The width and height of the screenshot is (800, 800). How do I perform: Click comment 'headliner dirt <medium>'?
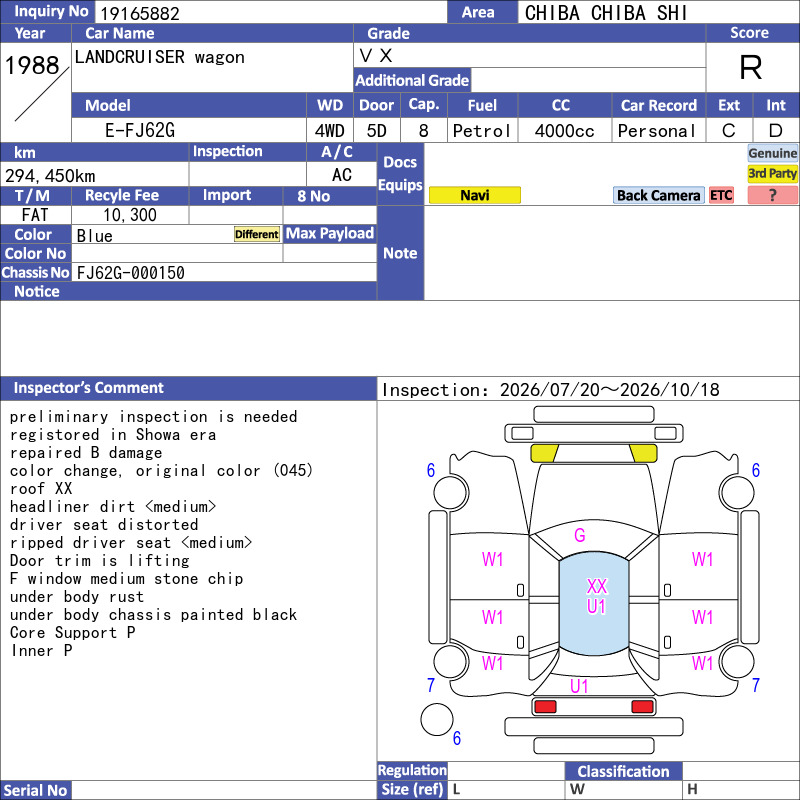(113, 507)
